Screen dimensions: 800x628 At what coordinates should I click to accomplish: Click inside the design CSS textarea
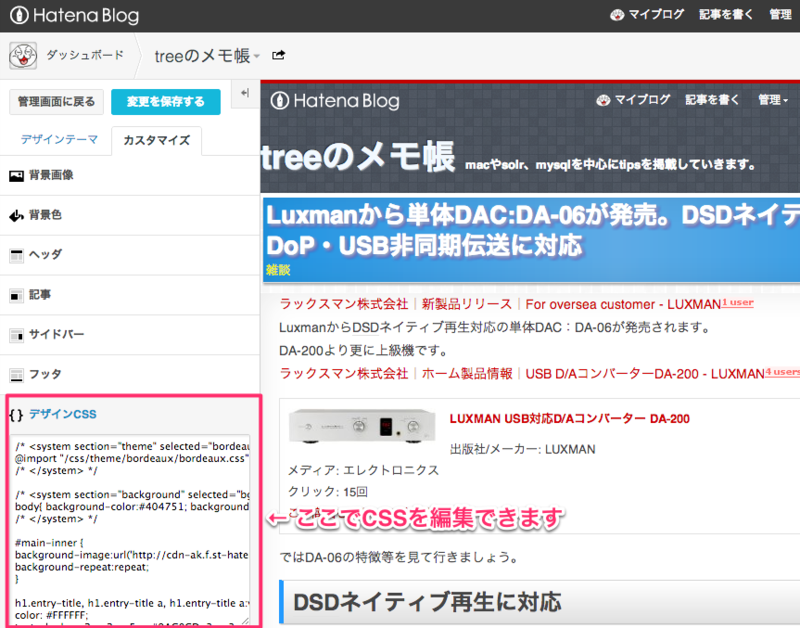(x=130, y=530)
